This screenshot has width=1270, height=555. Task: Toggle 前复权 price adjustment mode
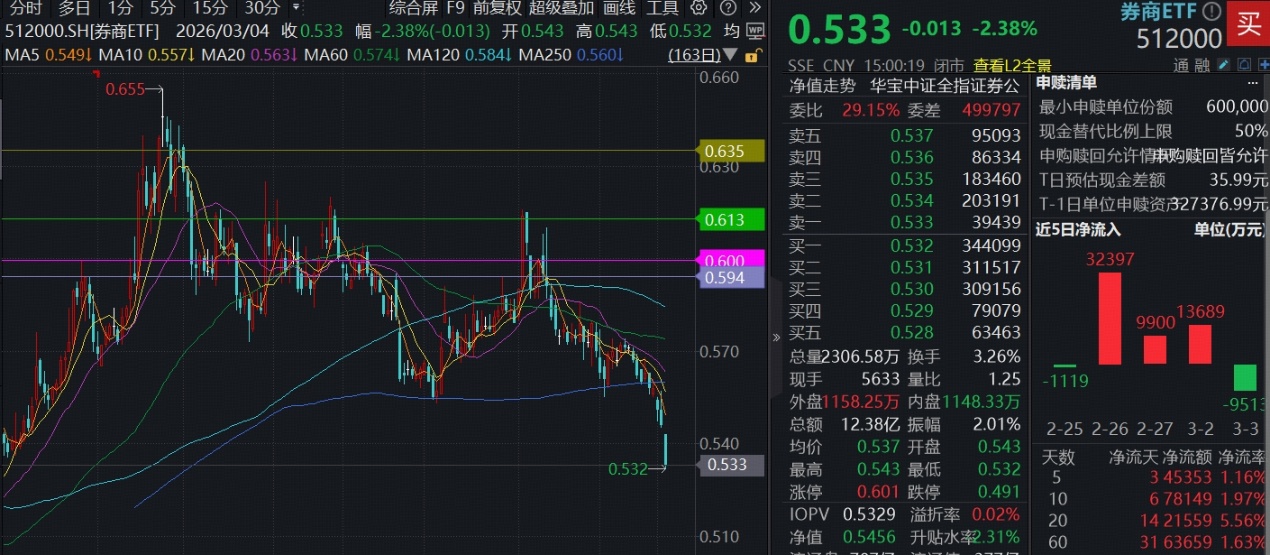click(496, 8)
